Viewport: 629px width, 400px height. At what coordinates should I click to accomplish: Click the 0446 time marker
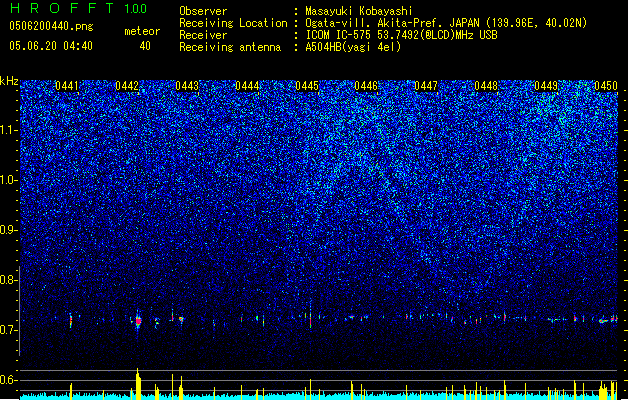click(366, 86)
